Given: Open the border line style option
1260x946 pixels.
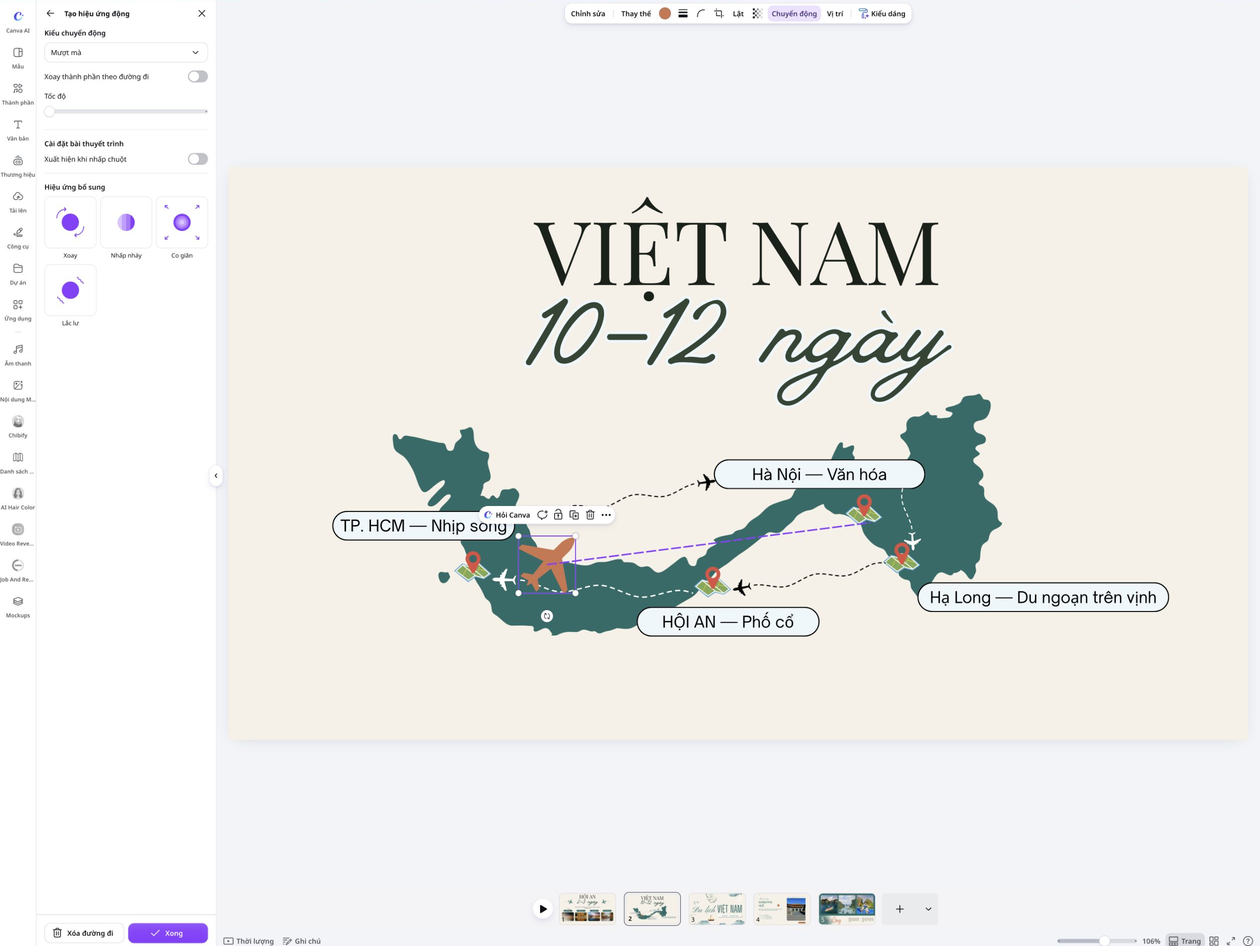Looking at the screenshot, I should [683, 14].
